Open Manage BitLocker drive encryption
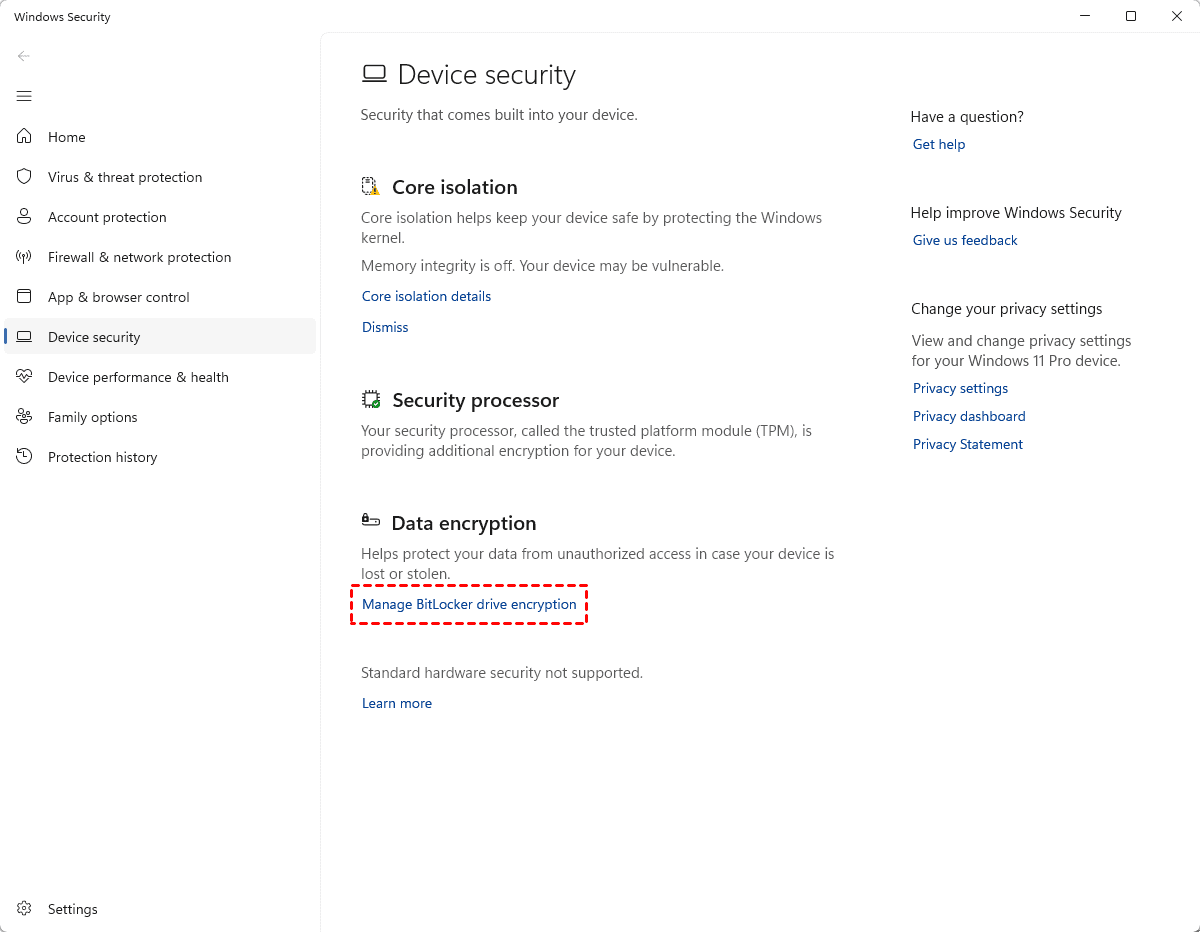The width and height of the screenshot is (1200, 932). (x=469, y=604)
